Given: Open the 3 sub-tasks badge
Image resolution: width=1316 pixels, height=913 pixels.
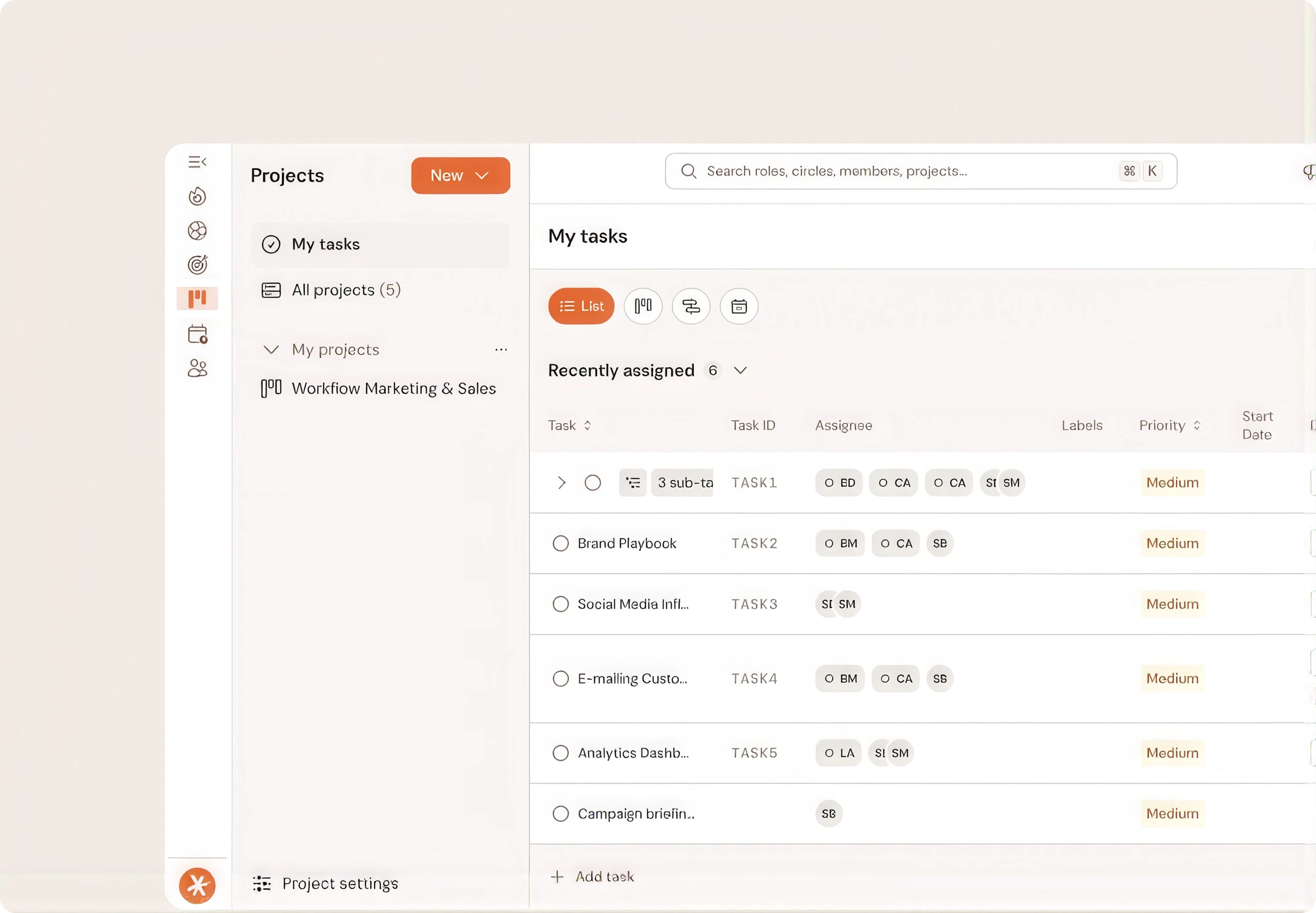Looking at the screenshot, I should coord(682,483).
